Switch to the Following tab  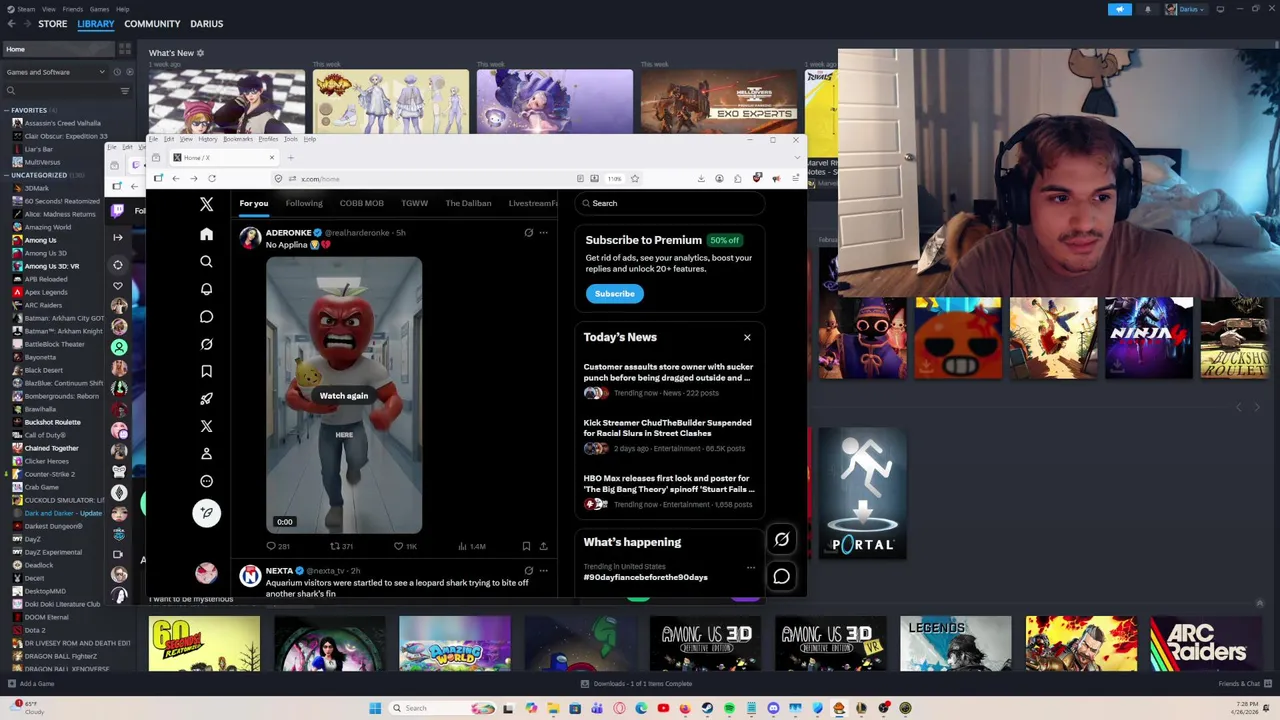304,203
